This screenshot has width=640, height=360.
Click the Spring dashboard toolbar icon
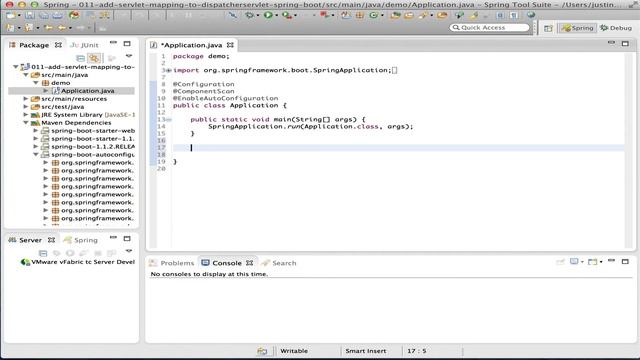(x=74, y=15)
